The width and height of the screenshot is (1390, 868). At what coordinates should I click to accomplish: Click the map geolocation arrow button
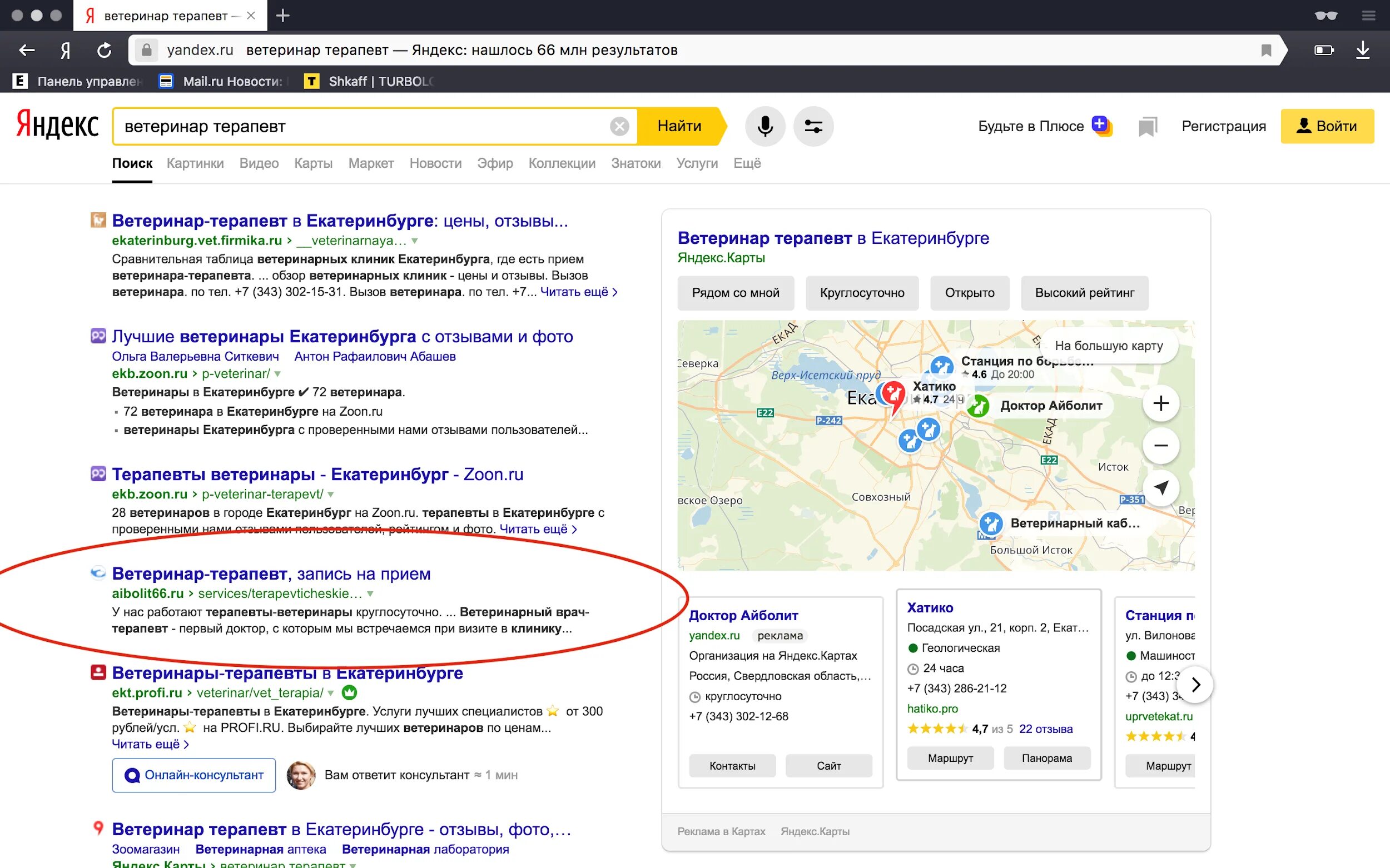click(x=1160, y=488)
